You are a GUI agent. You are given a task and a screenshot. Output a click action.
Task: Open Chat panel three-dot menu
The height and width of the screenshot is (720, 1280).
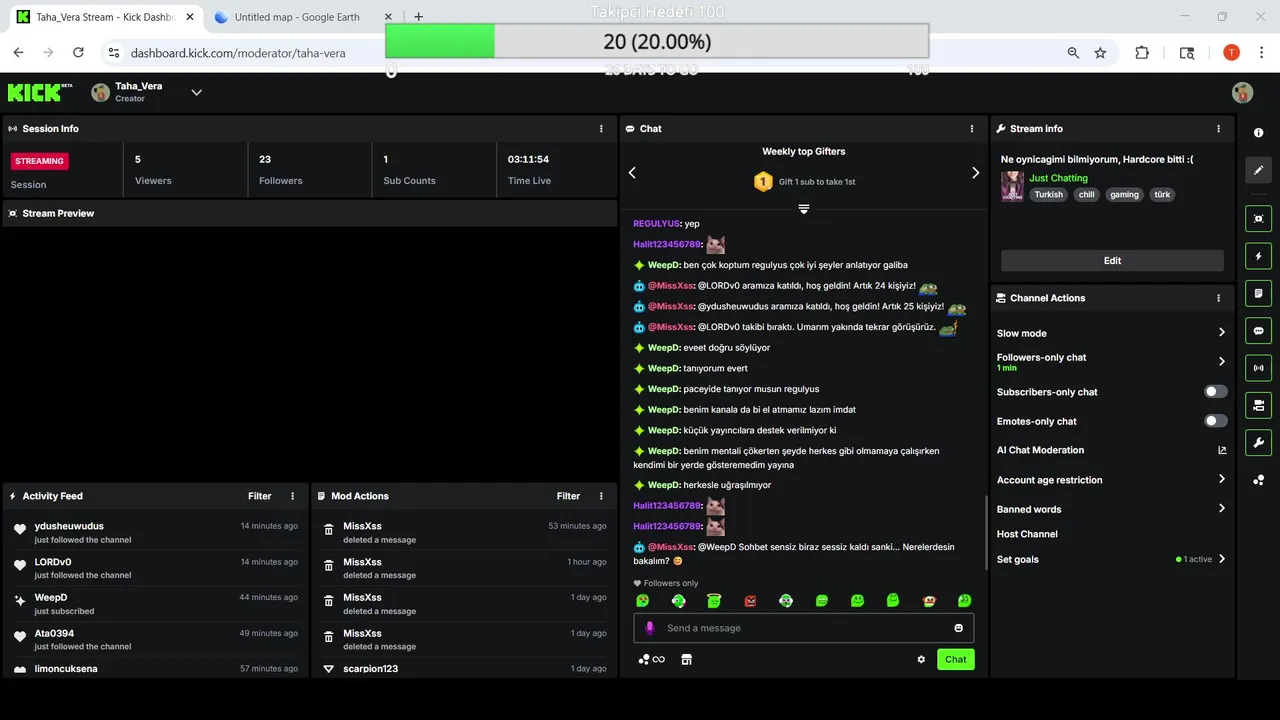[x=972, y=129]
